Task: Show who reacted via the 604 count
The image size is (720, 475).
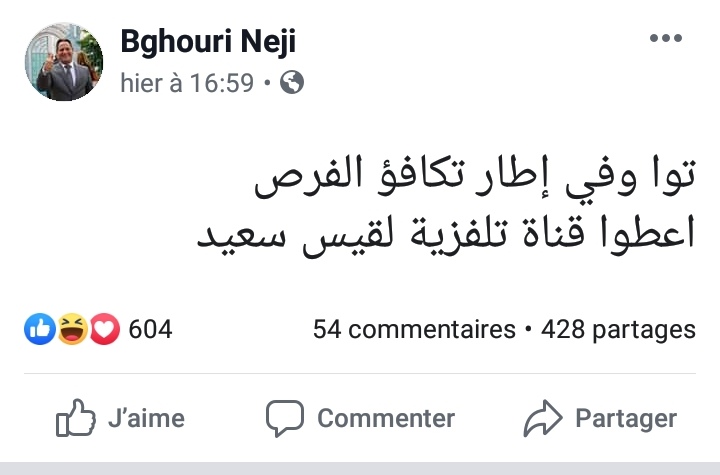Action: tap(150, 329)
